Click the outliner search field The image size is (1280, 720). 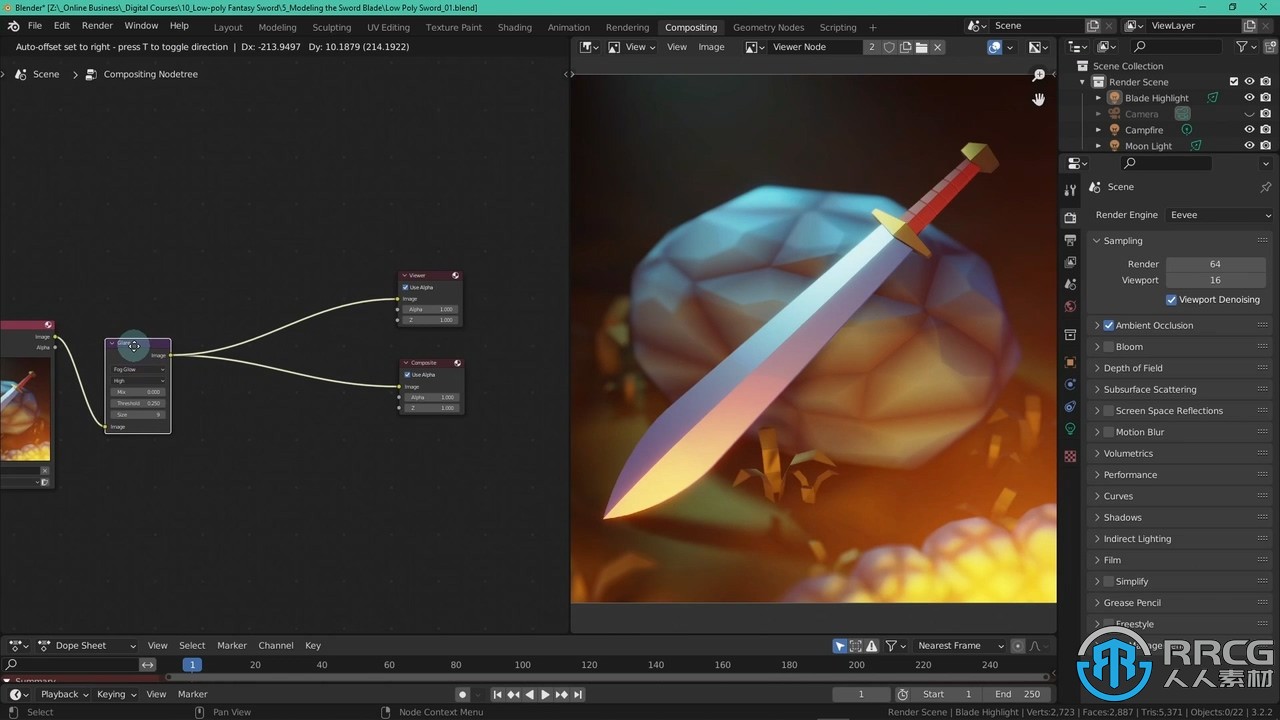pos(1176,47)
